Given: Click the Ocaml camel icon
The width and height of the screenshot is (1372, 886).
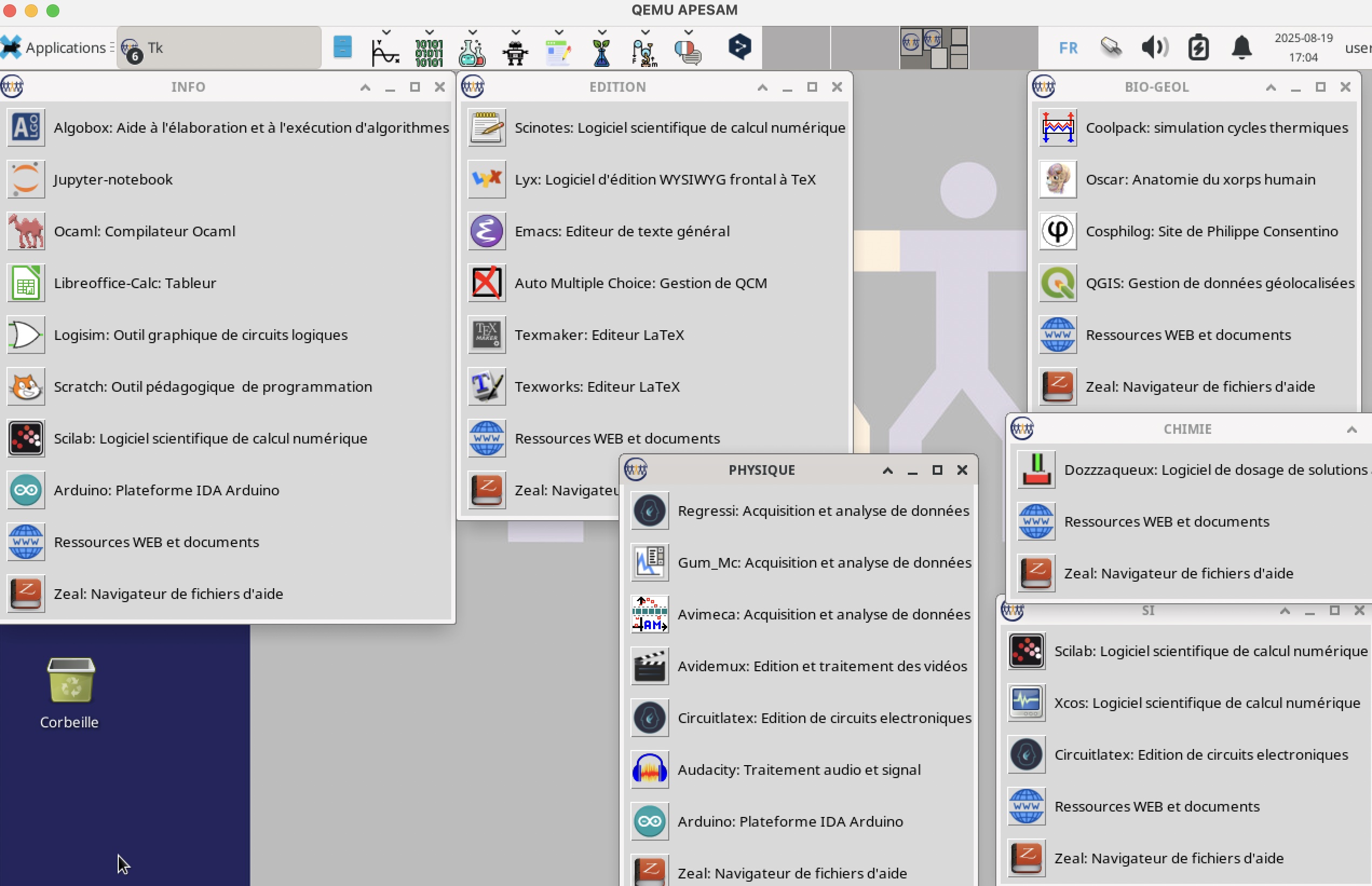Looking at the screenshot, I should point(26,231).
